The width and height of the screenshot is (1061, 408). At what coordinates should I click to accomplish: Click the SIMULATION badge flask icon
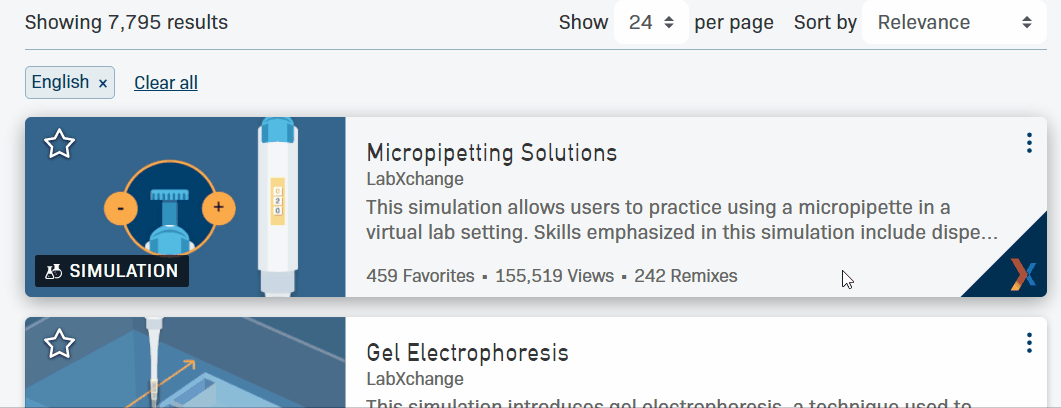tap(55, 271)
